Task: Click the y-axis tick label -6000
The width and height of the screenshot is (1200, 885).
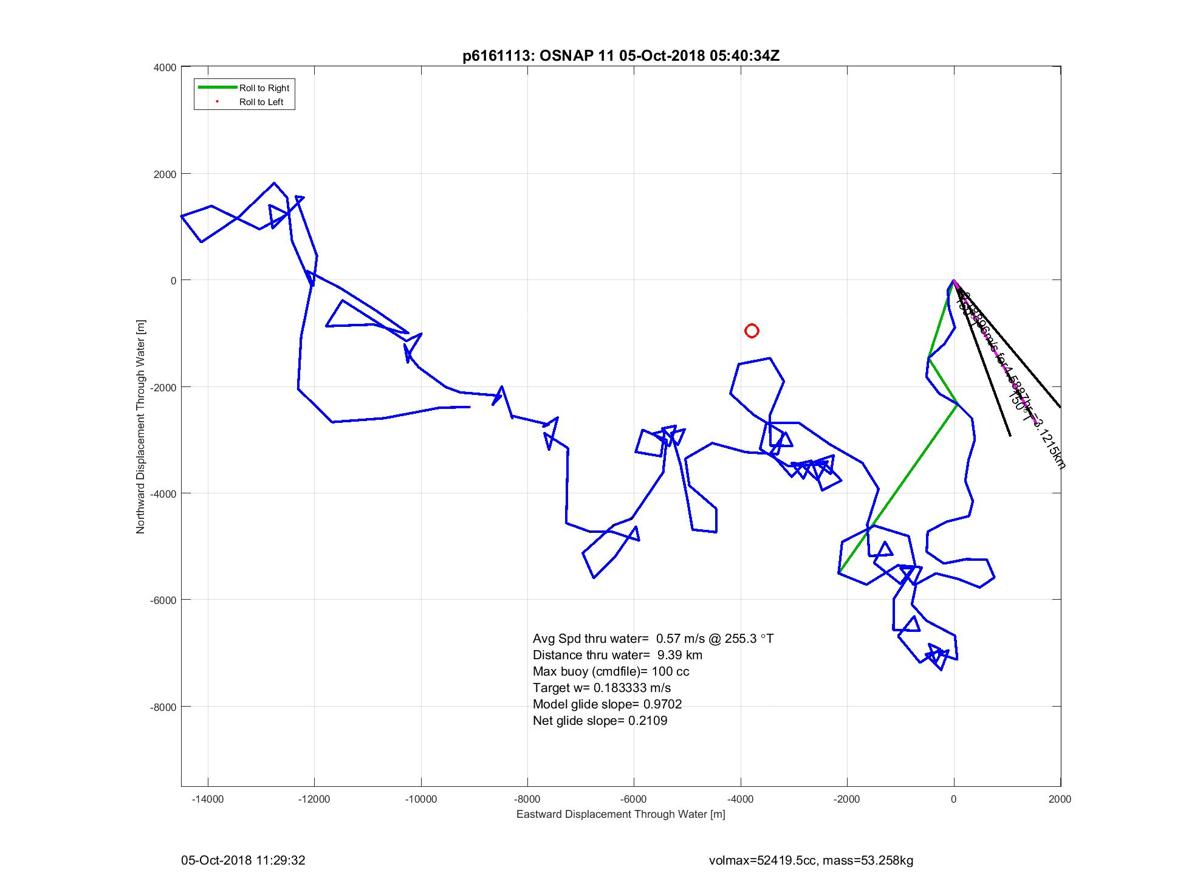Action: [x=162, y=600]
